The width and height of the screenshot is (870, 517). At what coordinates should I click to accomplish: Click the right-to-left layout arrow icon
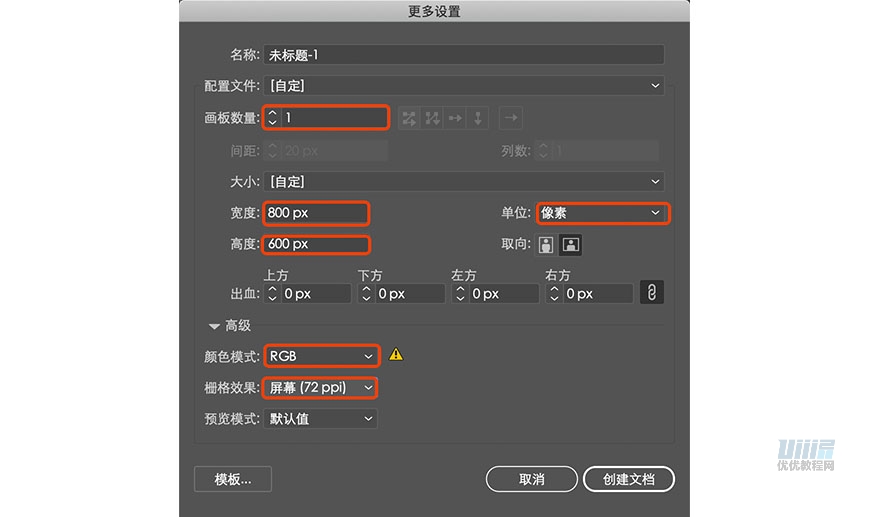pos(511,118)
